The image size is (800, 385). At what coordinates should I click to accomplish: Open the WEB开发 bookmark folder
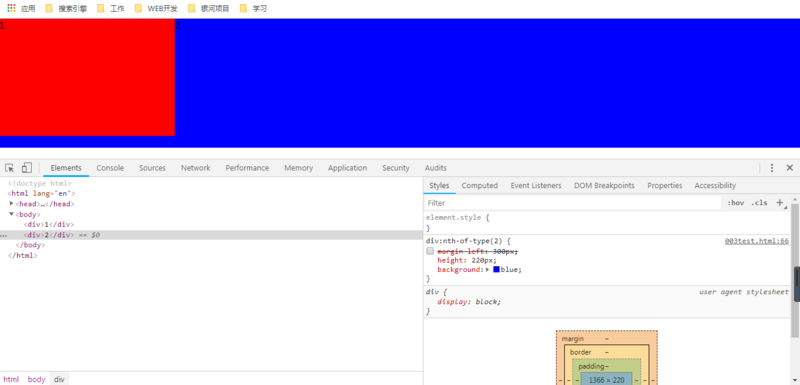[x=157, y=8]
